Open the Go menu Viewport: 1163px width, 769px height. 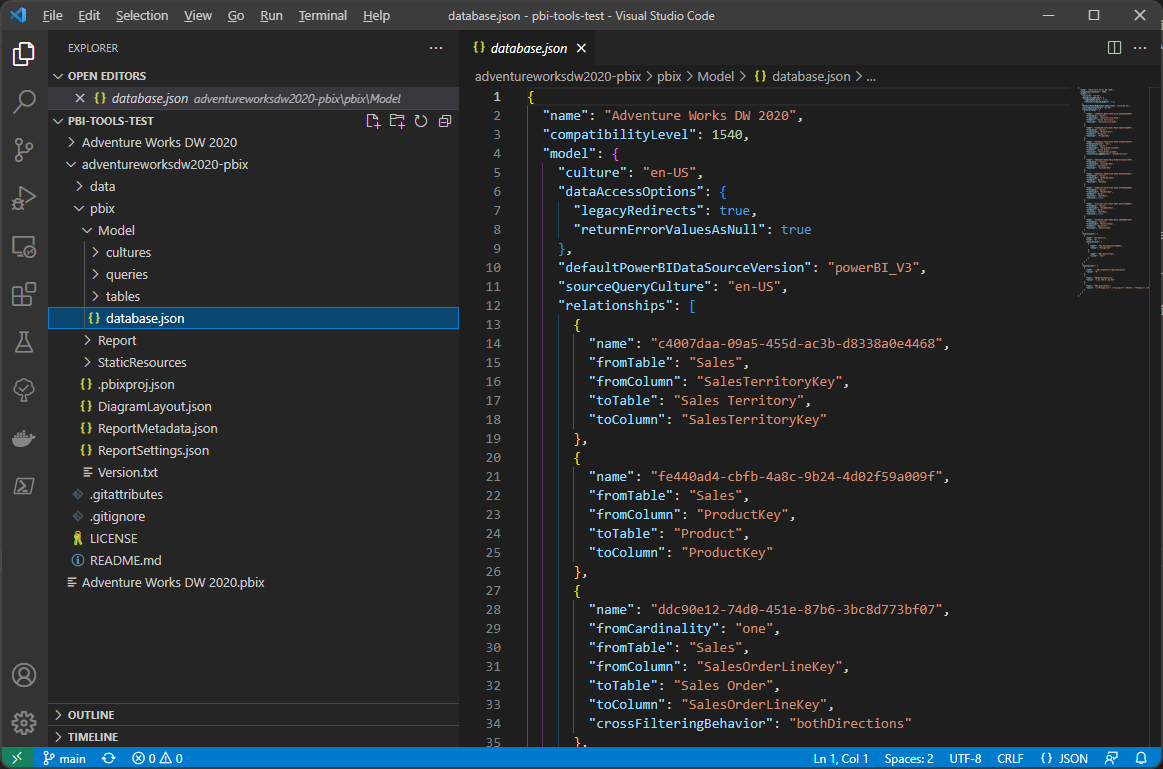236,16
